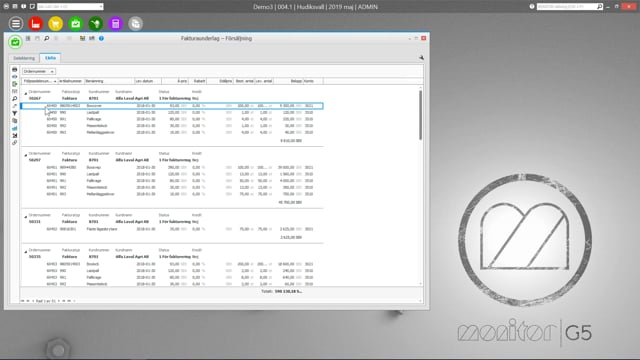Open the dark green module icon
640x360 pixels.
coord(96,24)
